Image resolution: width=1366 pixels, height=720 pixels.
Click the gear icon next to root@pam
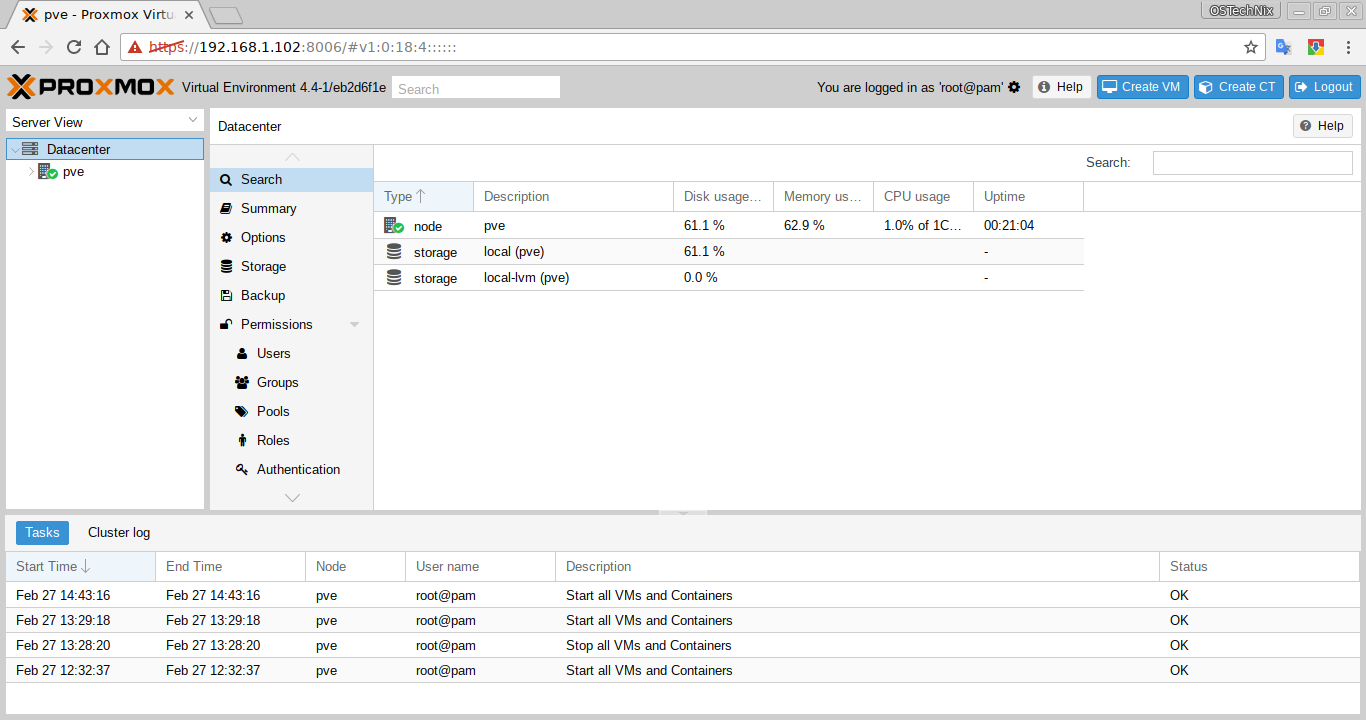[x=1014, y=87]
